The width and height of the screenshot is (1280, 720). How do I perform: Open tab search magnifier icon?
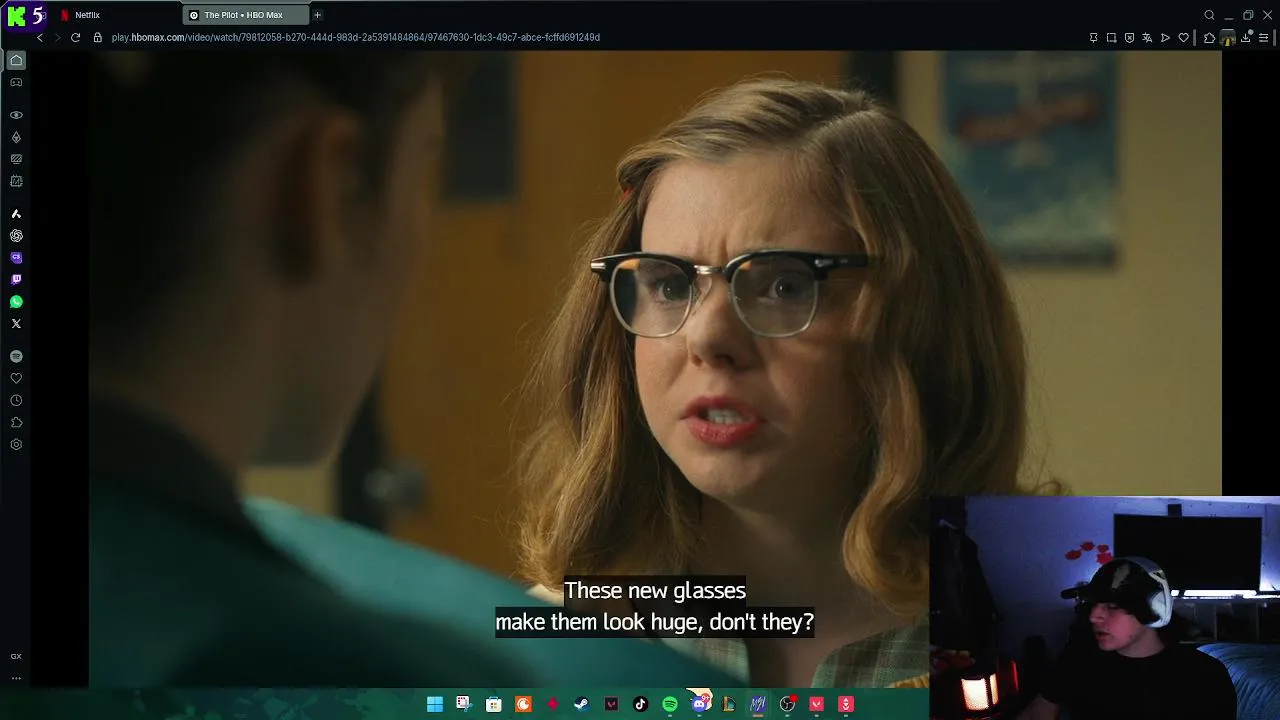click(1209, 15)
